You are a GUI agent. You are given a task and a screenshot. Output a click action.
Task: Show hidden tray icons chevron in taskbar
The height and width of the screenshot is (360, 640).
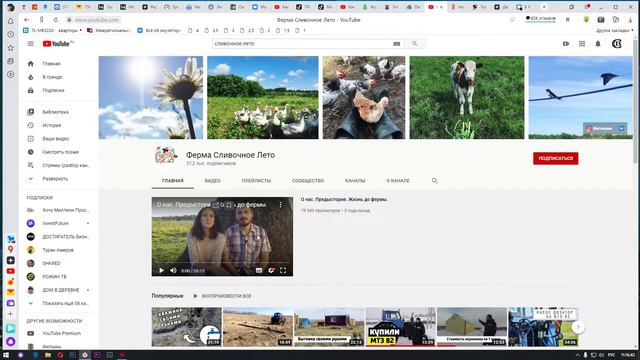click(577, 355)
